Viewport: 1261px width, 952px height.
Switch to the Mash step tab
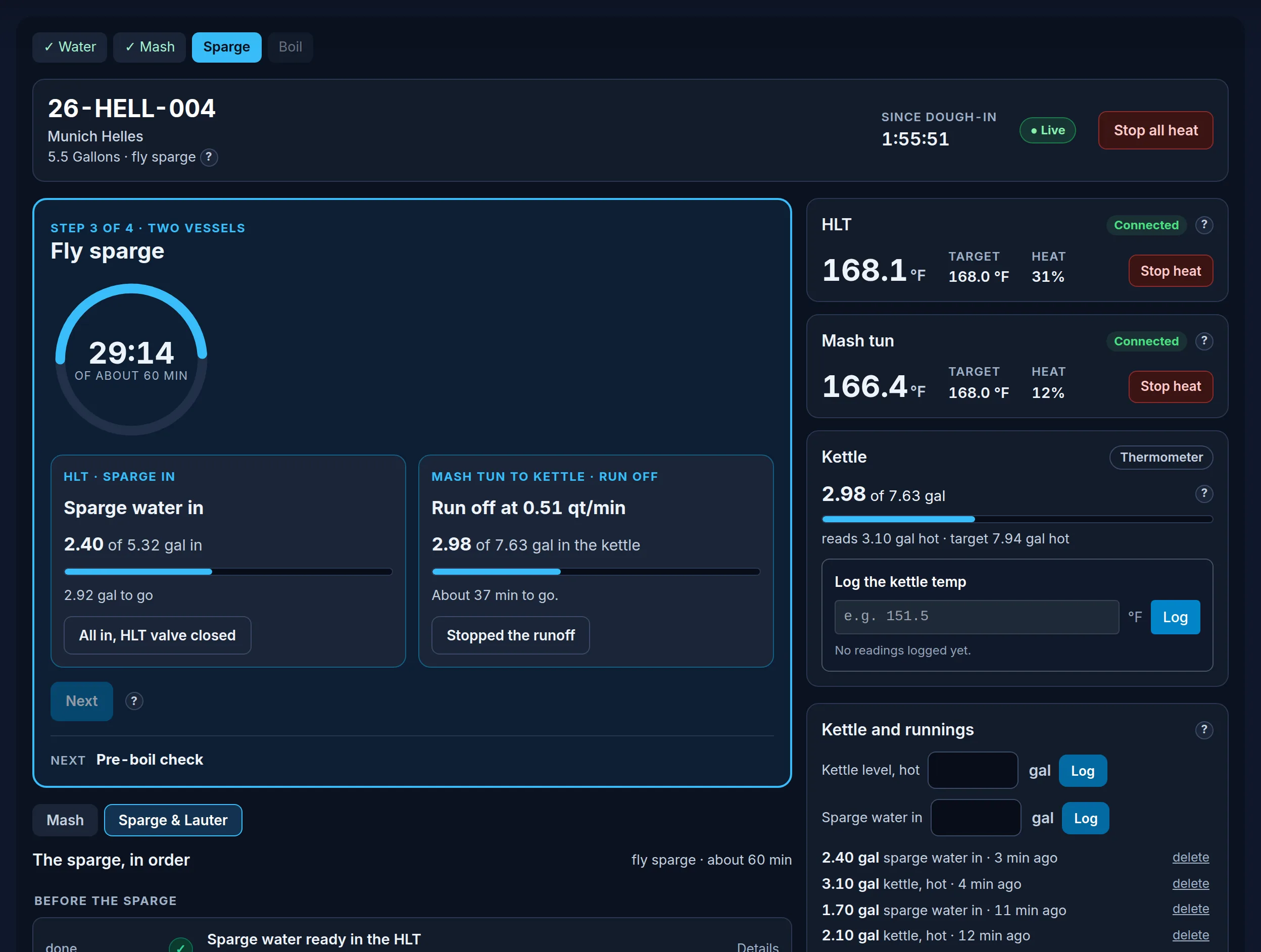click(150, 47)
